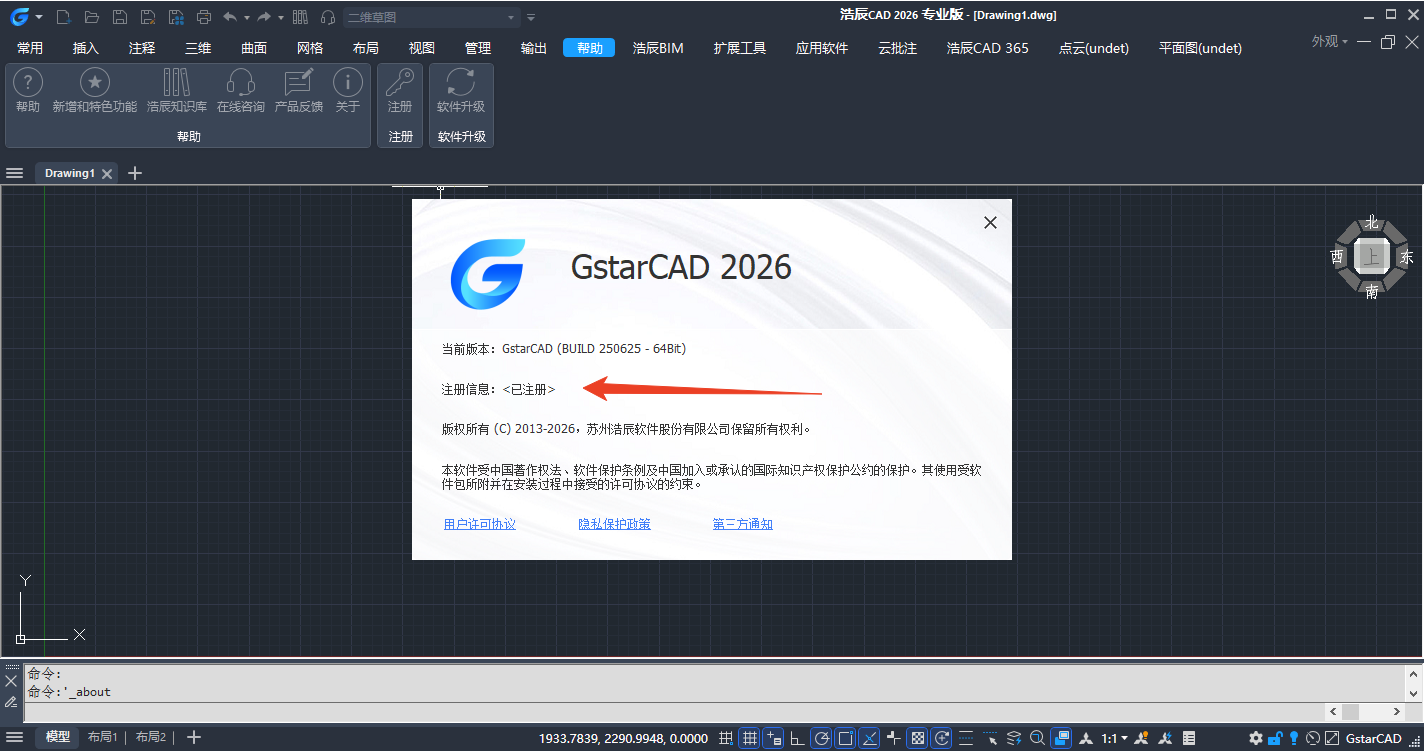Open 浩辰知识库 books icon in ribbon
Screen dimensions: 1424x751
[x=177, y=83]
